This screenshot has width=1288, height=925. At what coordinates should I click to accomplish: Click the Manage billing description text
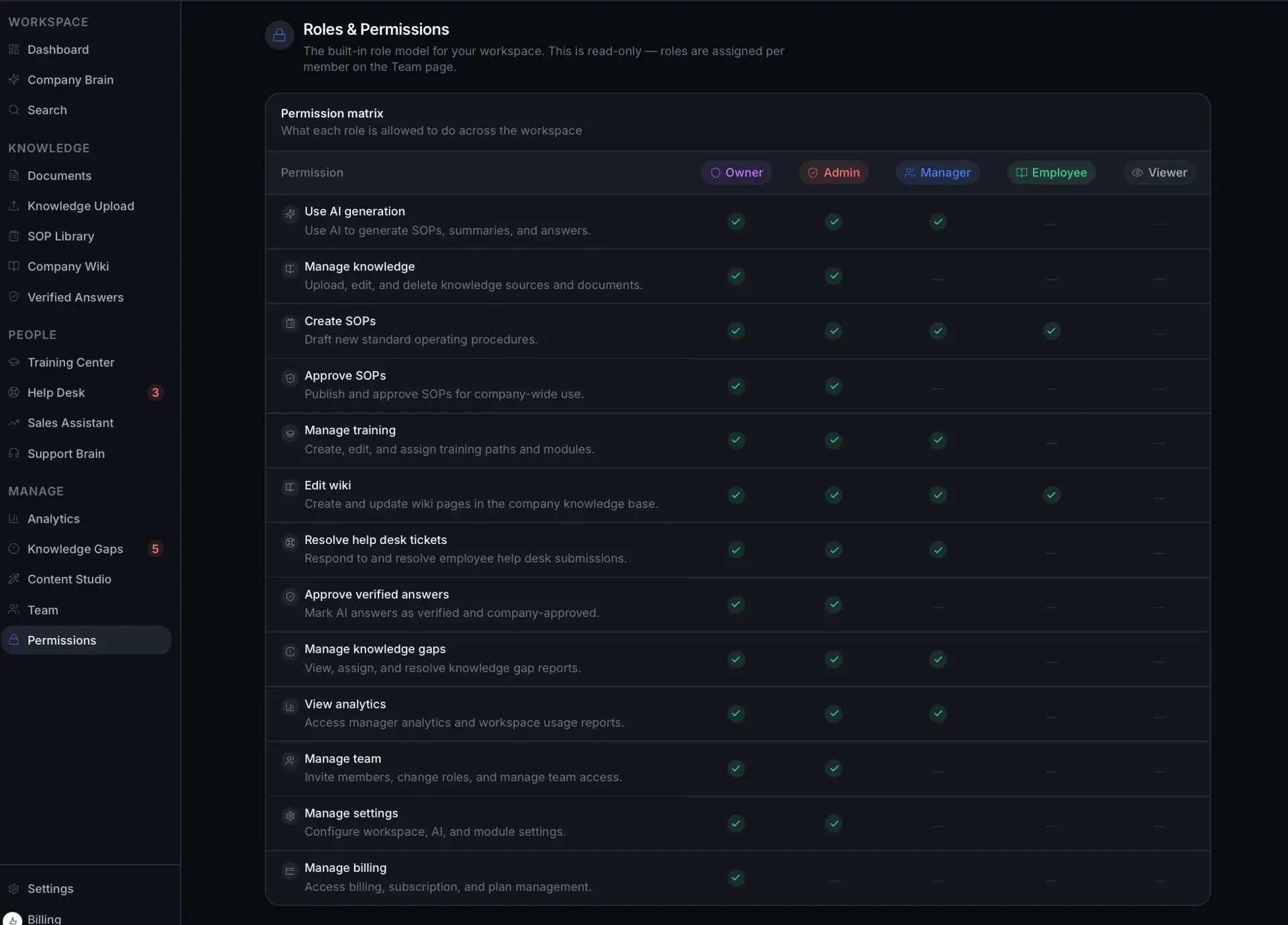(448, 887)
